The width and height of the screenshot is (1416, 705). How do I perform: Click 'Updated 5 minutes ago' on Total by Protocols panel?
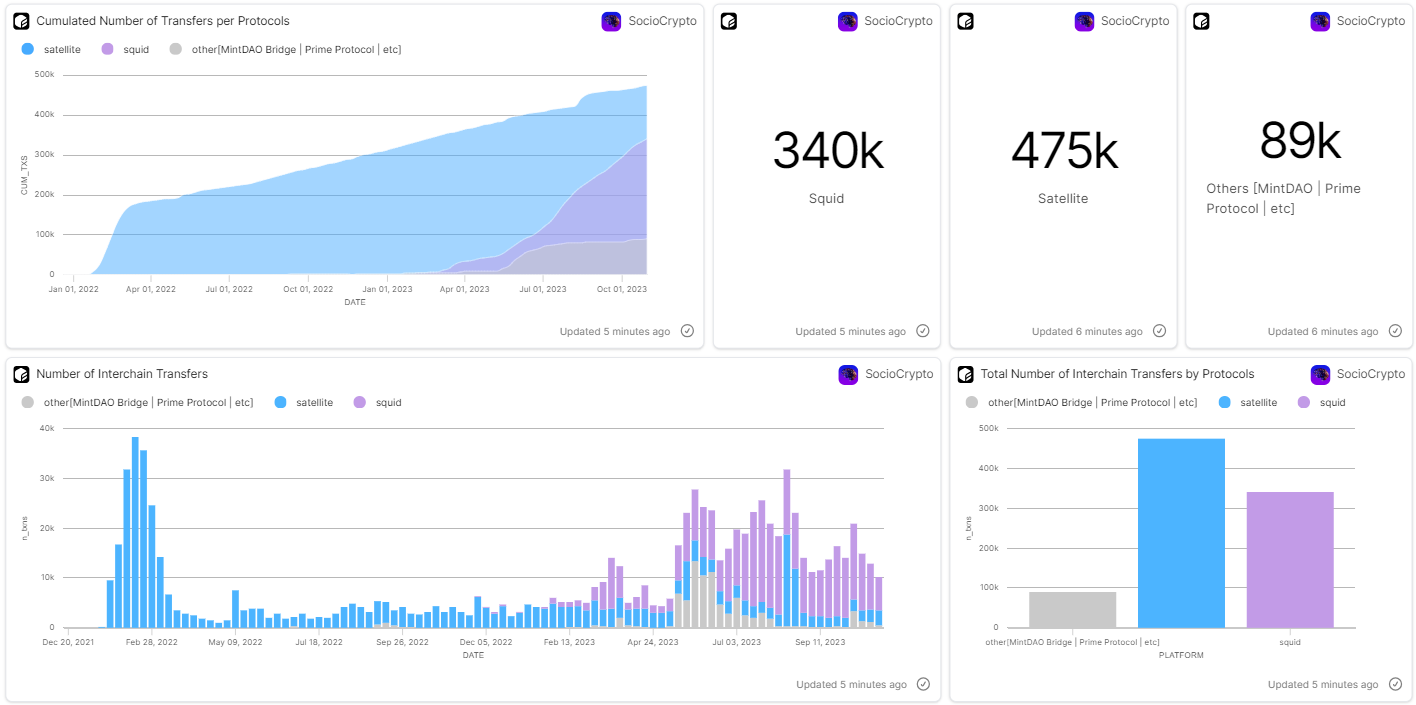(1323, 684)
